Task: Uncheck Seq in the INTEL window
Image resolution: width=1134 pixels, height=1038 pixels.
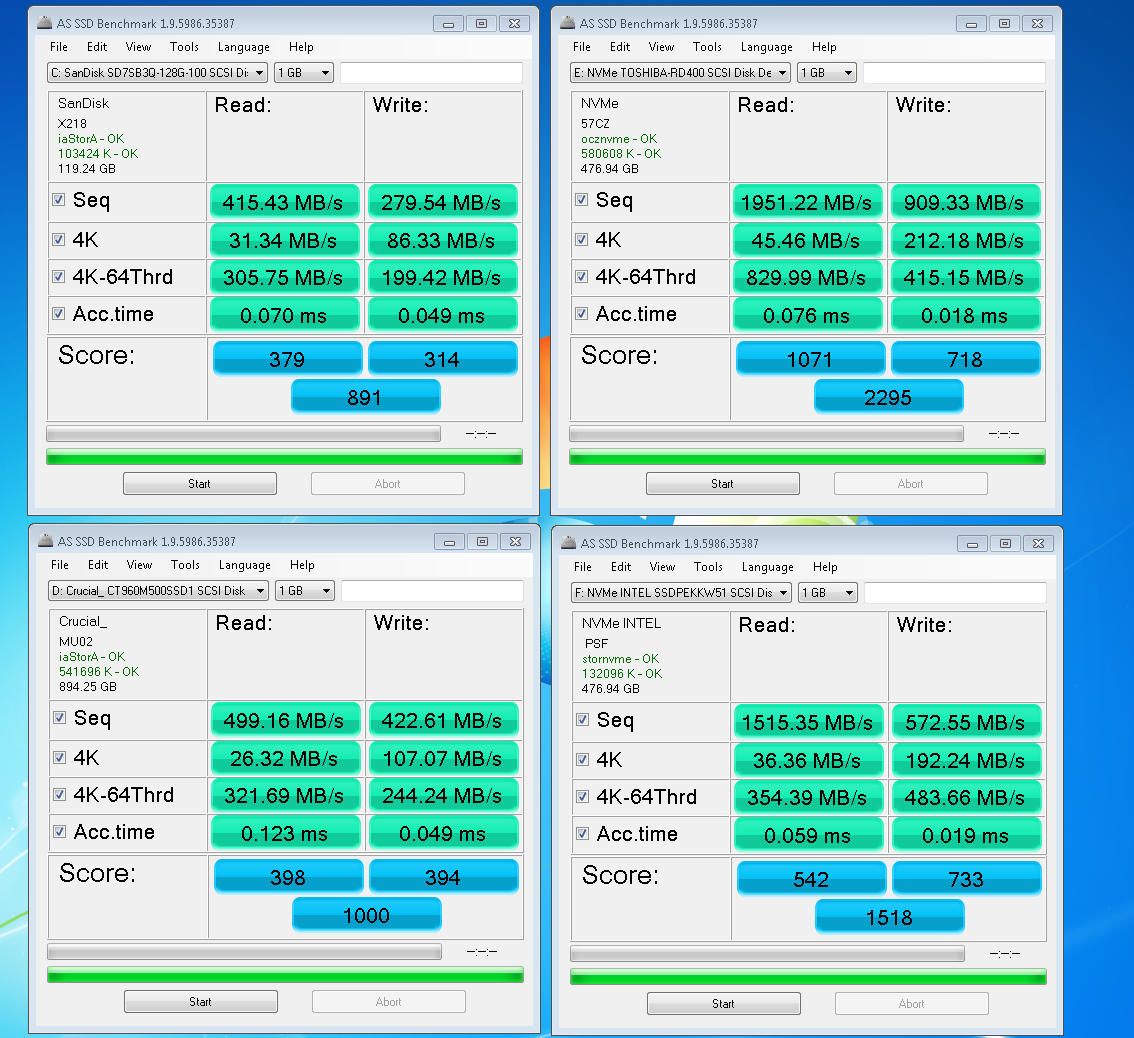Action: (582, 720)
